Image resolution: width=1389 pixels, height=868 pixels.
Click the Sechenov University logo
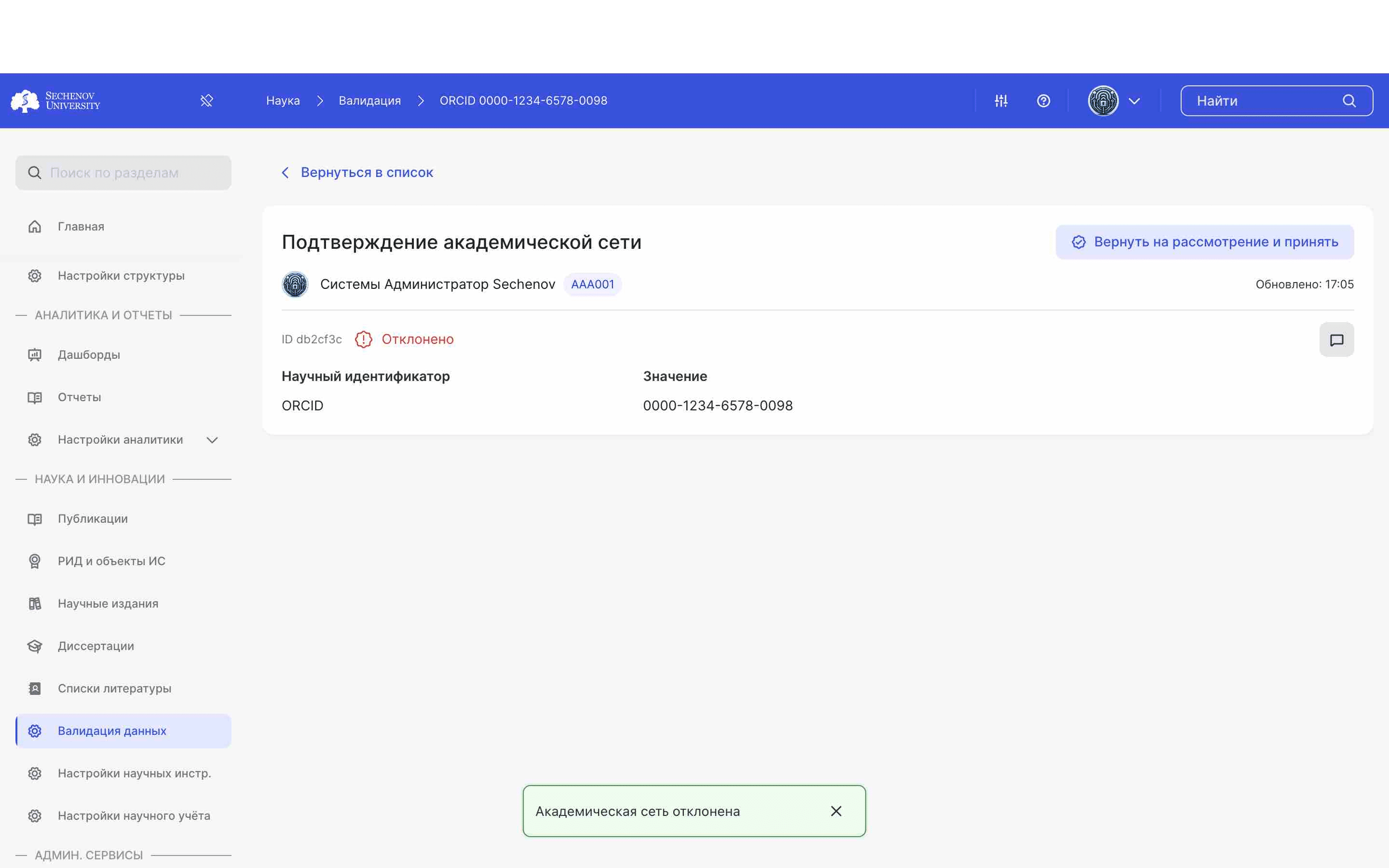55,101
